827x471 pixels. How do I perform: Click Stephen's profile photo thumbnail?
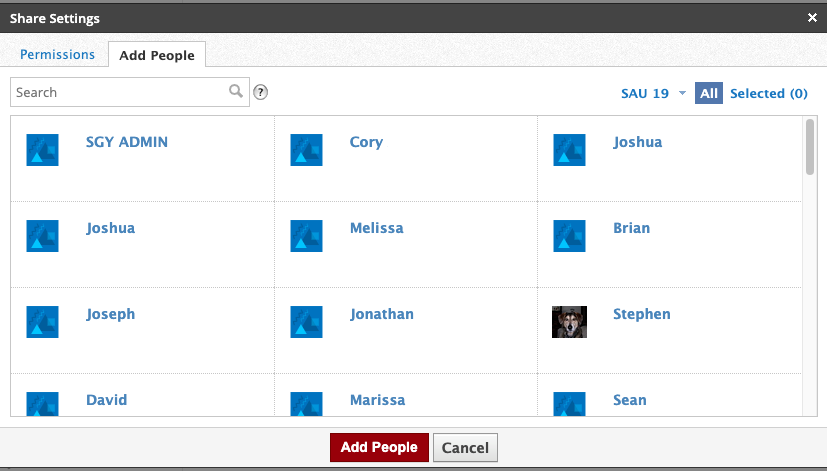[569, 322]
